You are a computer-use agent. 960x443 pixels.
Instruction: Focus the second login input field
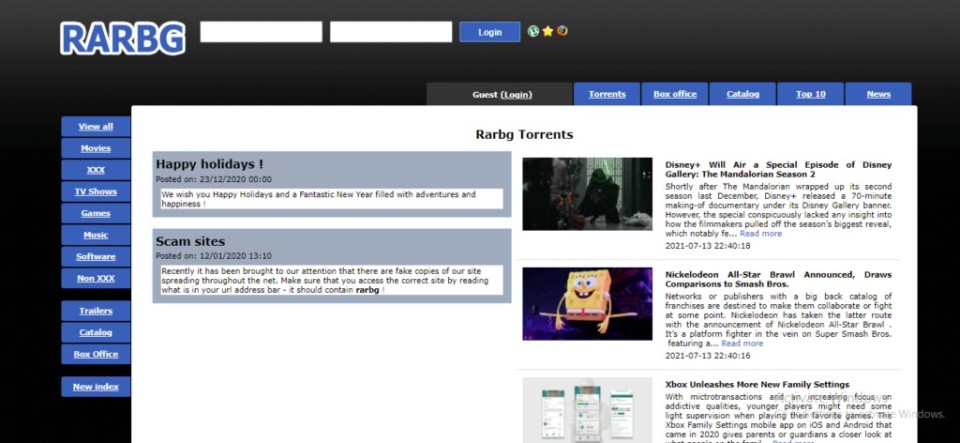tap(391, 32)
